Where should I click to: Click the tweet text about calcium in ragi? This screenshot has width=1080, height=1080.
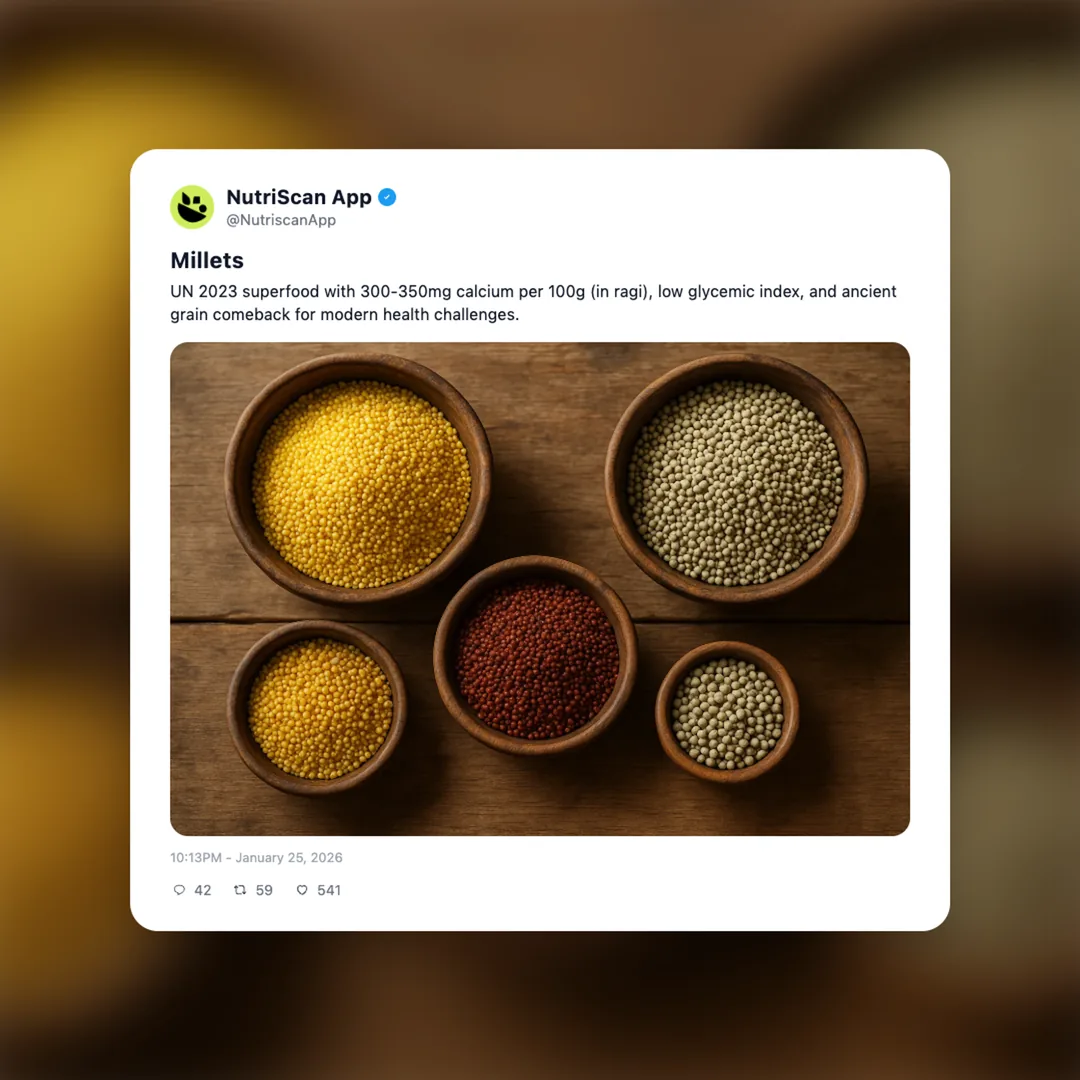(x=533, y=302)
